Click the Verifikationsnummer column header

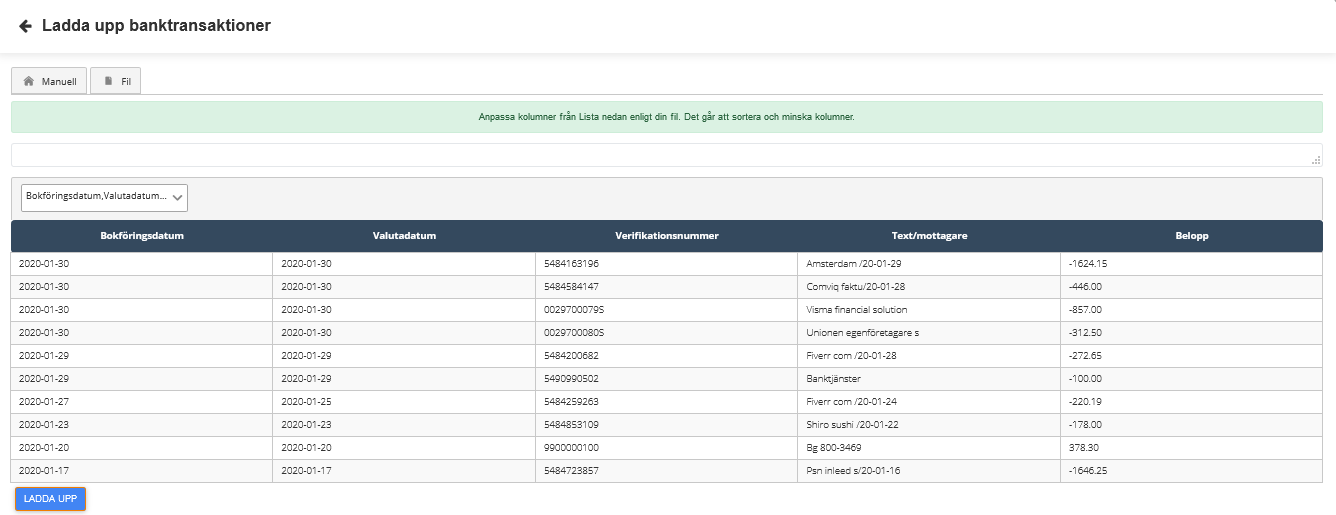666,236
